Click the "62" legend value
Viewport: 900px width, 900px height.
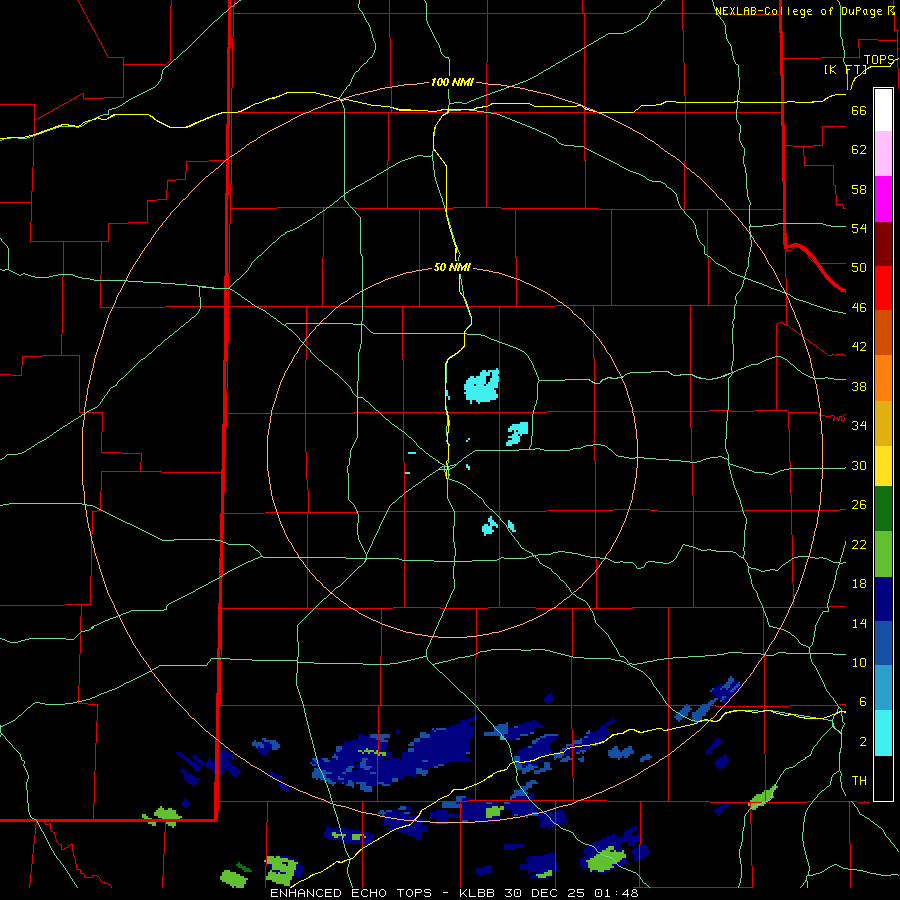click(x=859, y=149)
